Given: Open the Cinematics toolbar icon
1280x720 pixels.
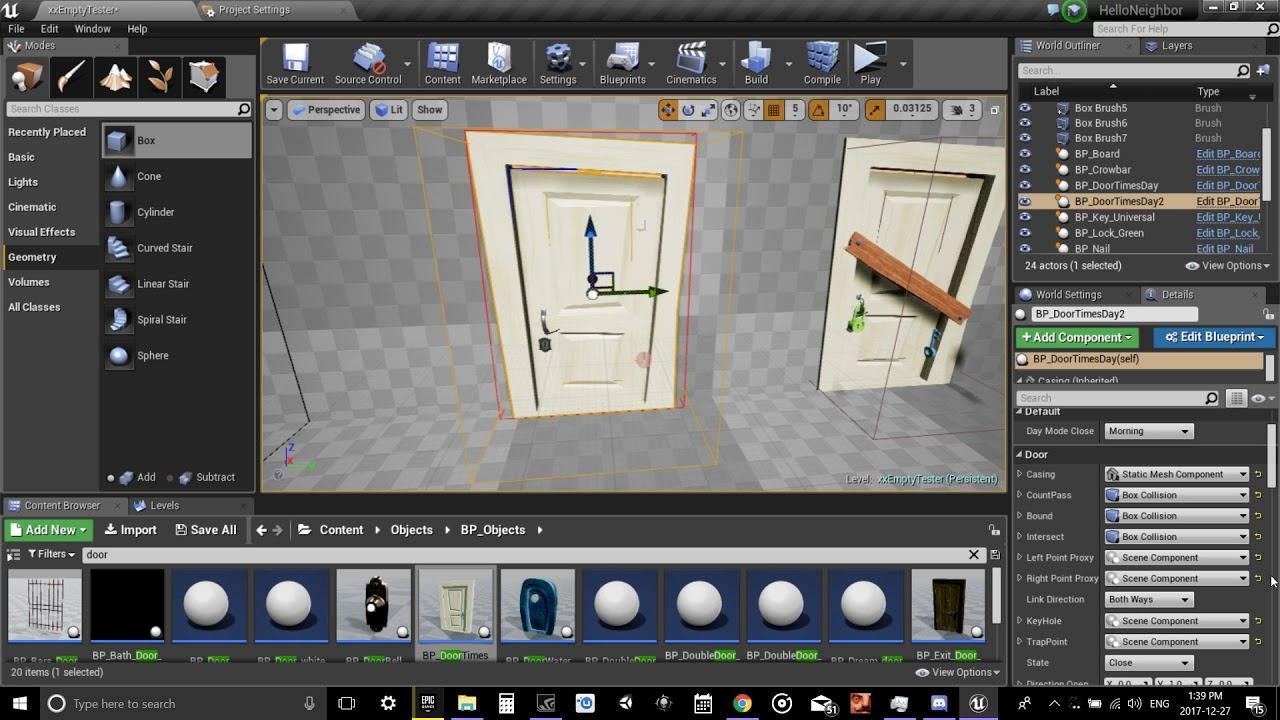Looking at the screenshot, I should tap(691, 64).
